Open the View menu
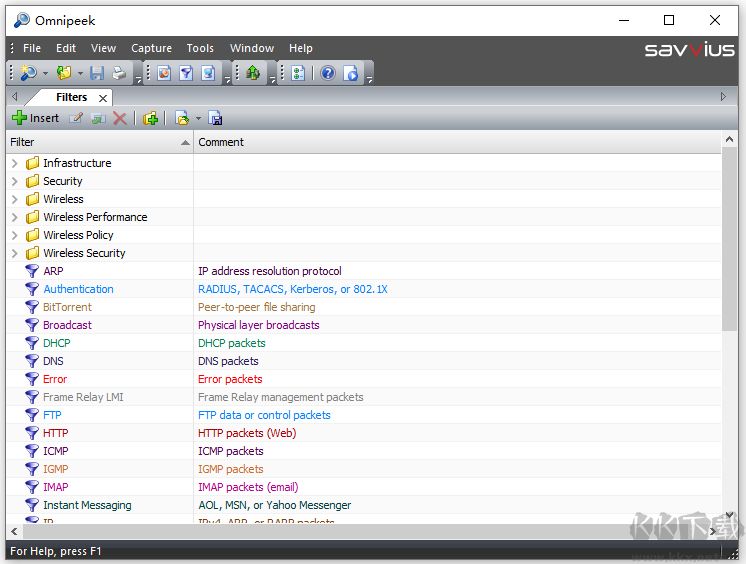Image resolution: width=746 pixels, height=564 pixels. [x=103, y=48]
